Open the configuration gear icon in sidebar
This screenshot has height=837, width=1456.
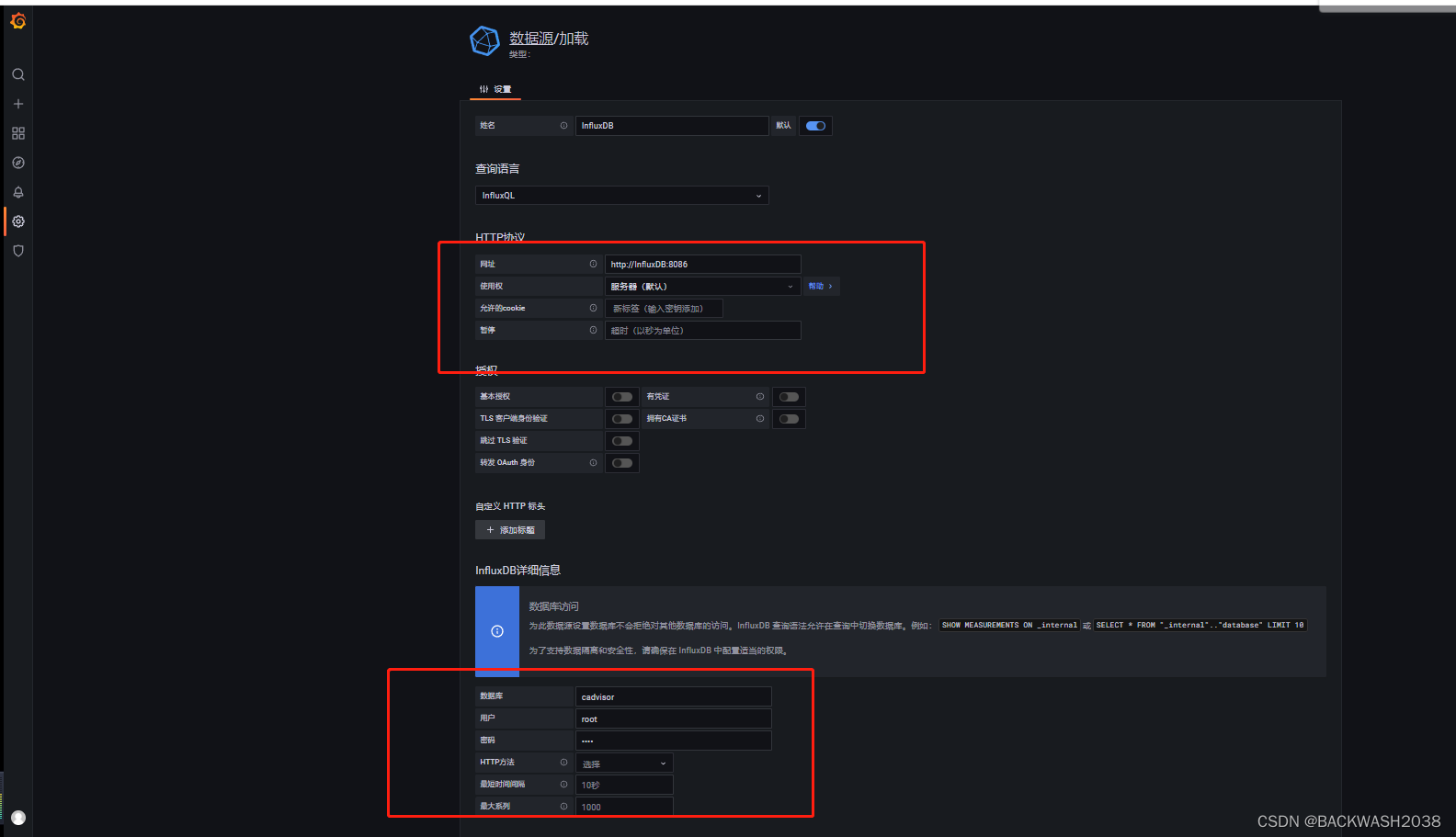[17, 221]
